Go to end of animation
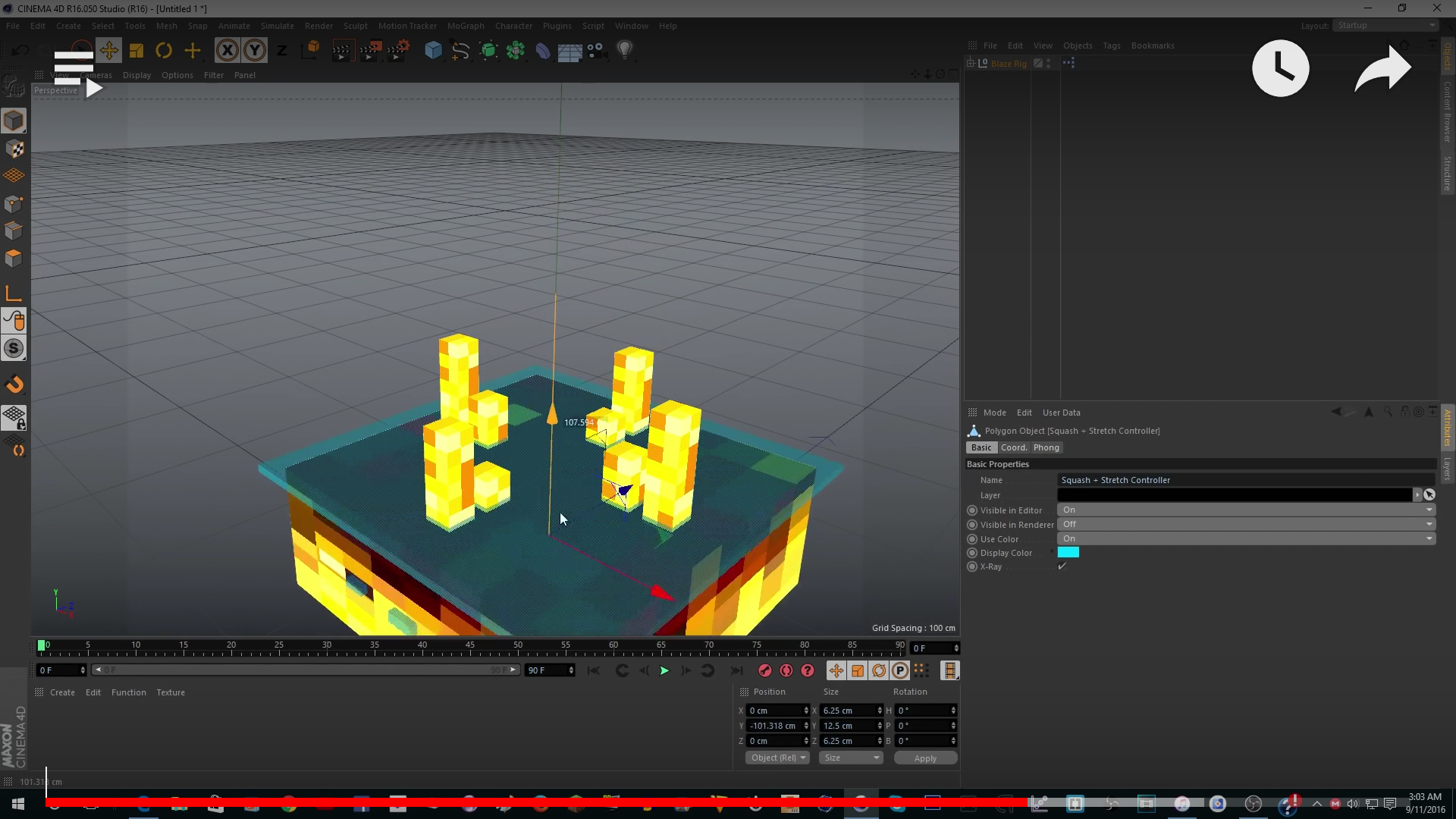Screen dimensions: 1456x819 click(x=736, y=670)
